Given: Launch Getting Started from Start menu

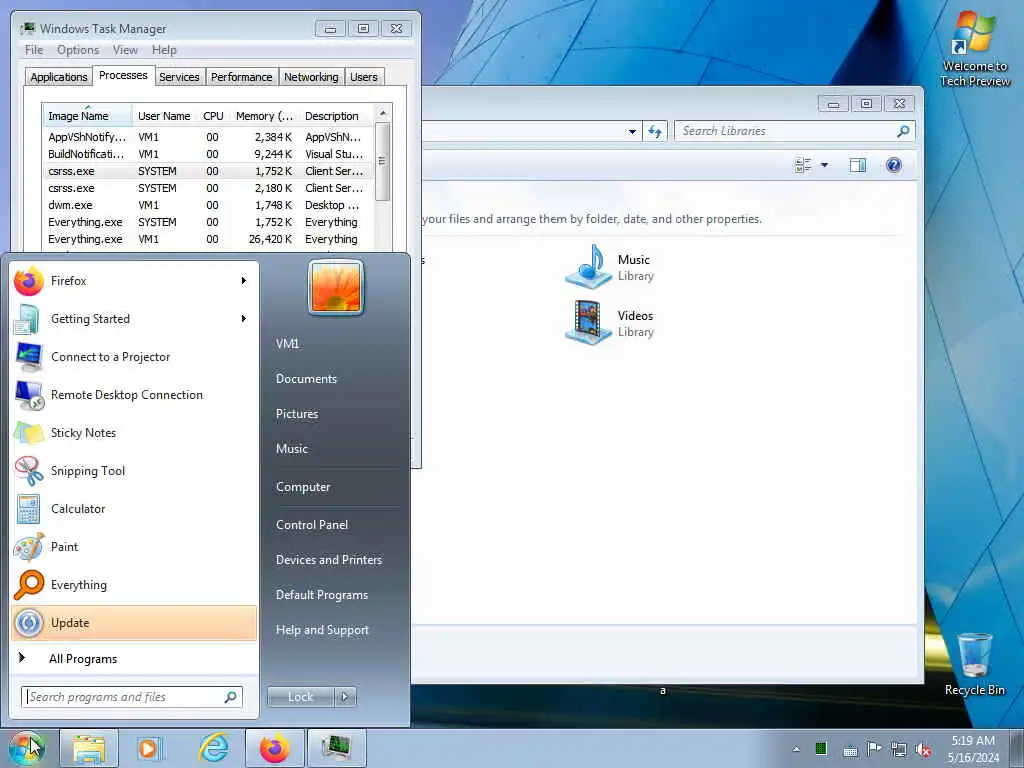Looking at the screenshot, I should click(134, 319).
